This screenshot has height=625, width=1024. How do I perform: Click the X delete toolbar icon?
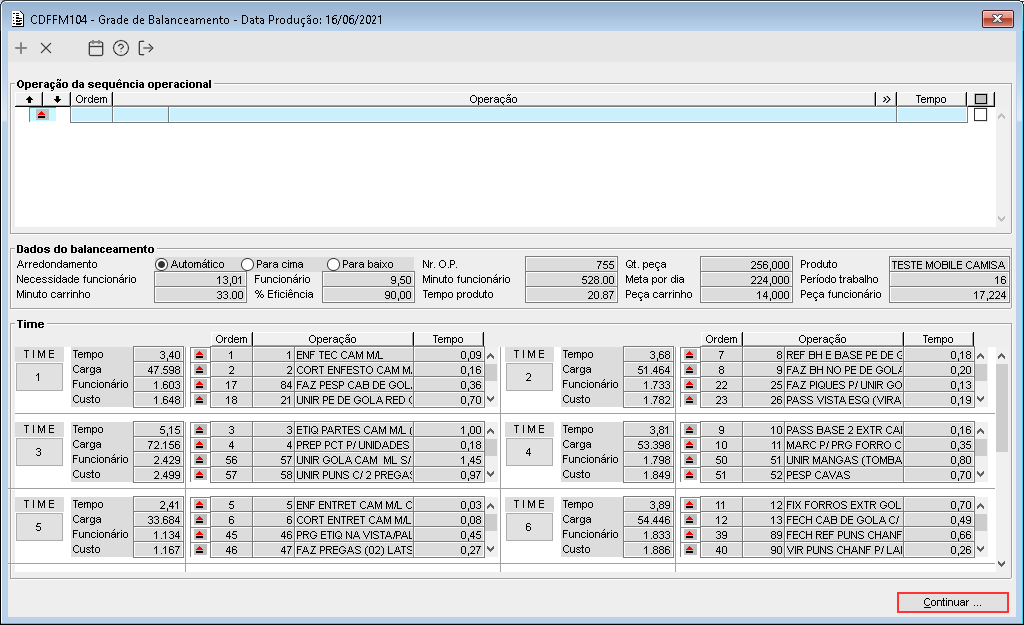click(46, 48)
